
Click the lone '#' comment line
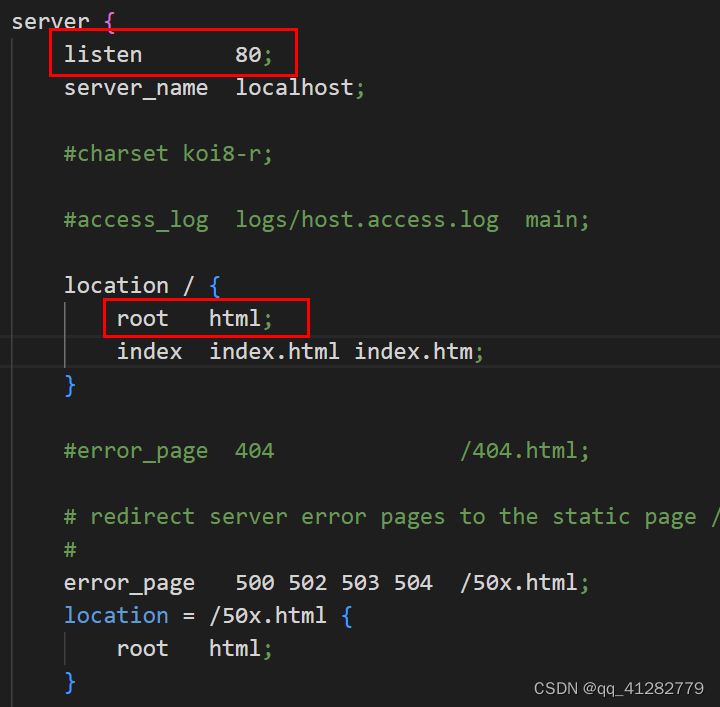coord(70,549)
